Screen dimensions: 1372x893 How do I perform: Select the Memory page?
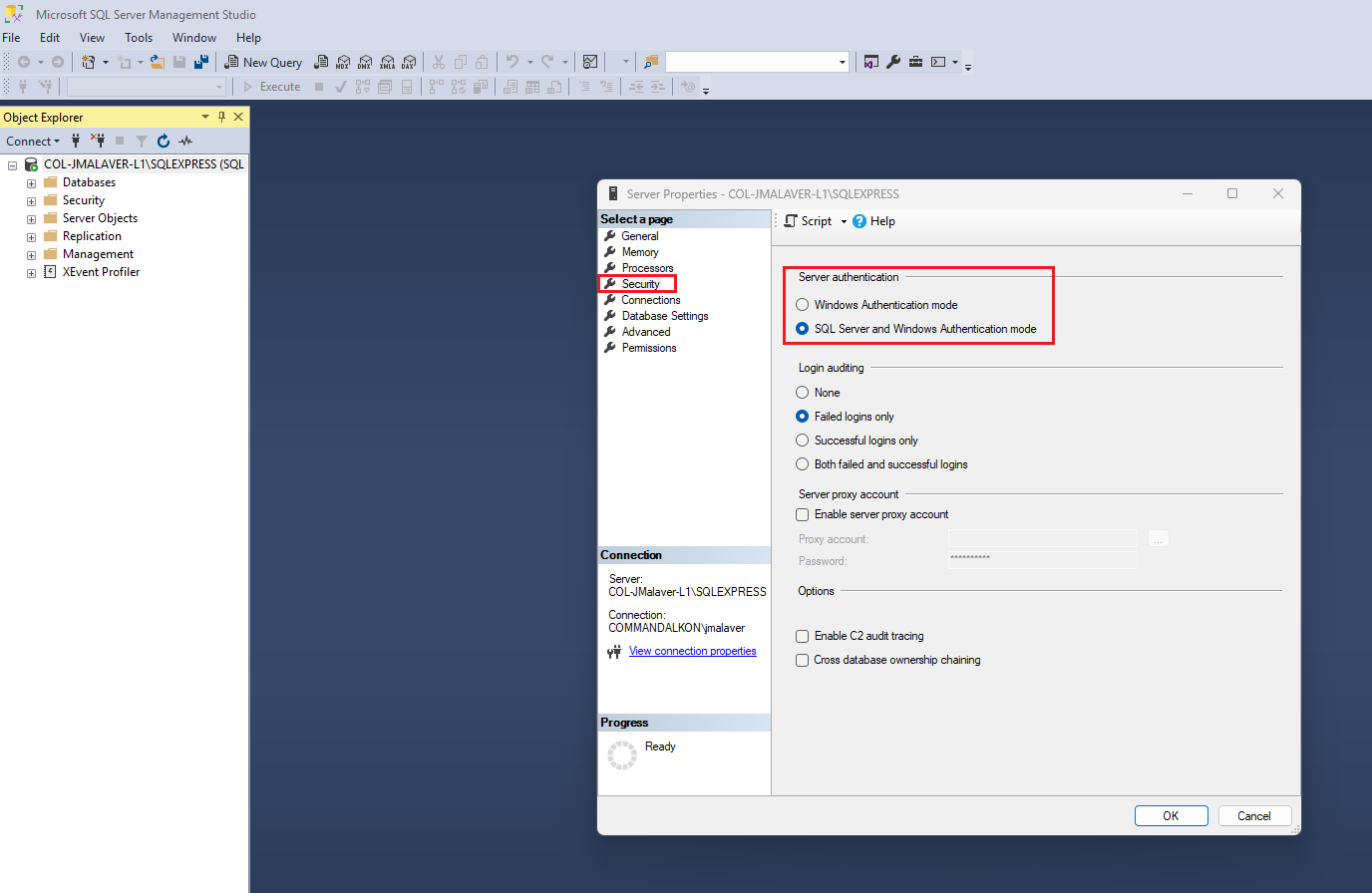click(x=639, y=252)
